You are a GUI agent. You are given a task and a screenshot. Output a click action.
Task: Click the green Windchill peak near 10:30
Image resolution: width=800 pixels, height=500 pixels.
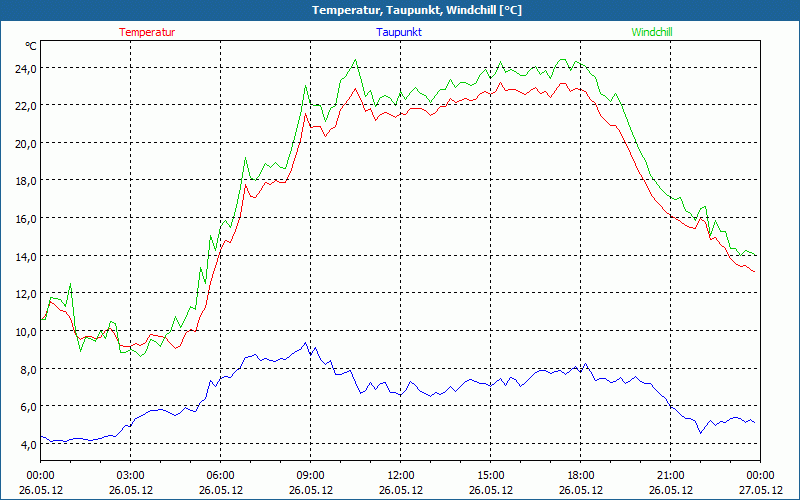click(355, 60)
